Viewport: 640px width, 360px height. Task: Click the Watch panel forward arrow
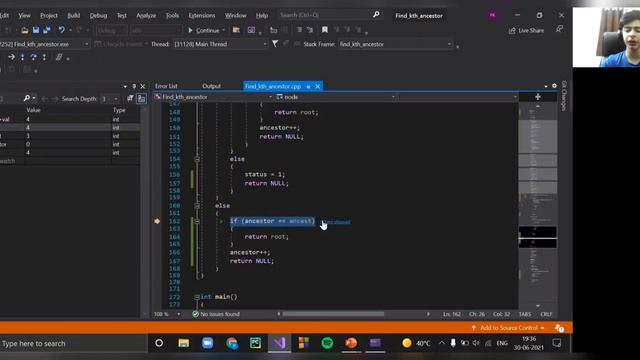55,99
